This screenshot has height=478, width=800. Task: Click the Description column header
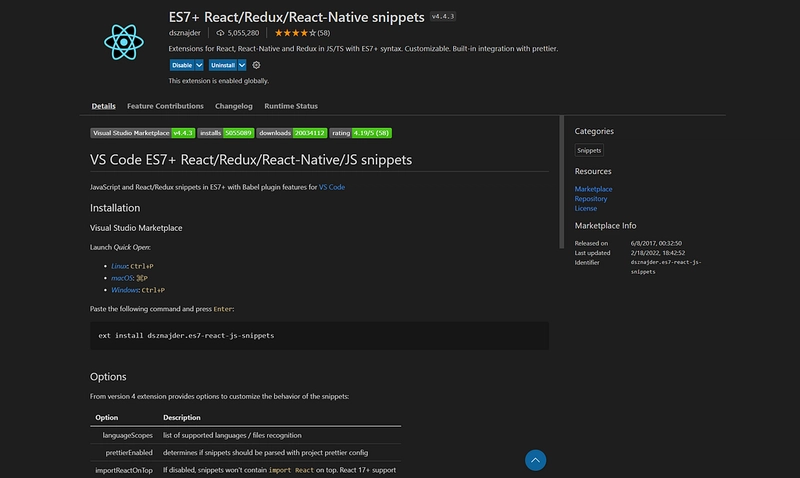182,417
